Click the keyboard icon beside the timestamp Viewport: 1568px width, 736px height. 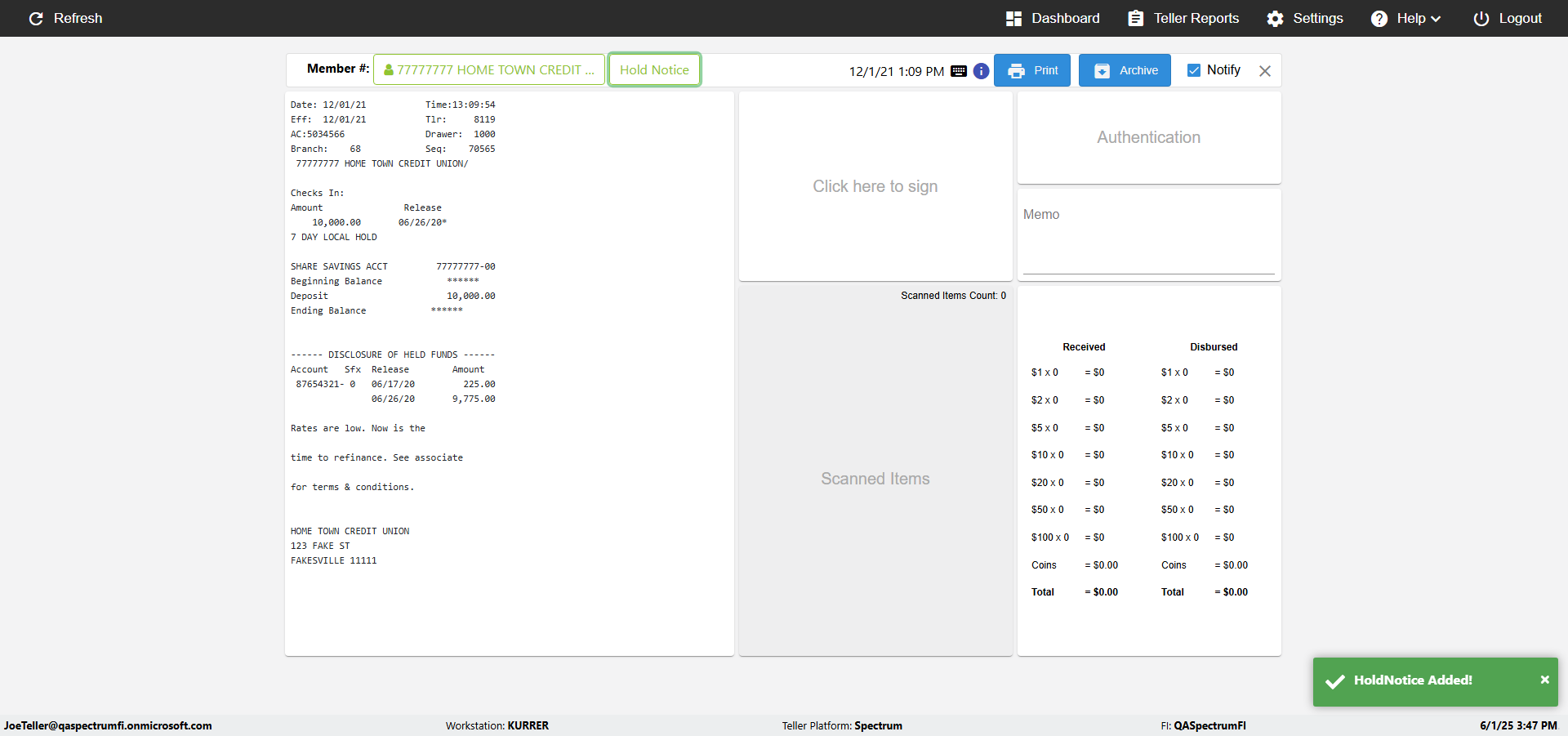tap(959, 71)
